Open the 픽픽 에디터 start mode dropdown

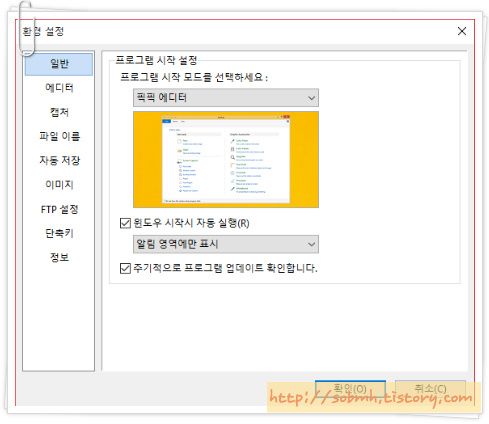(x=226, y=98)
